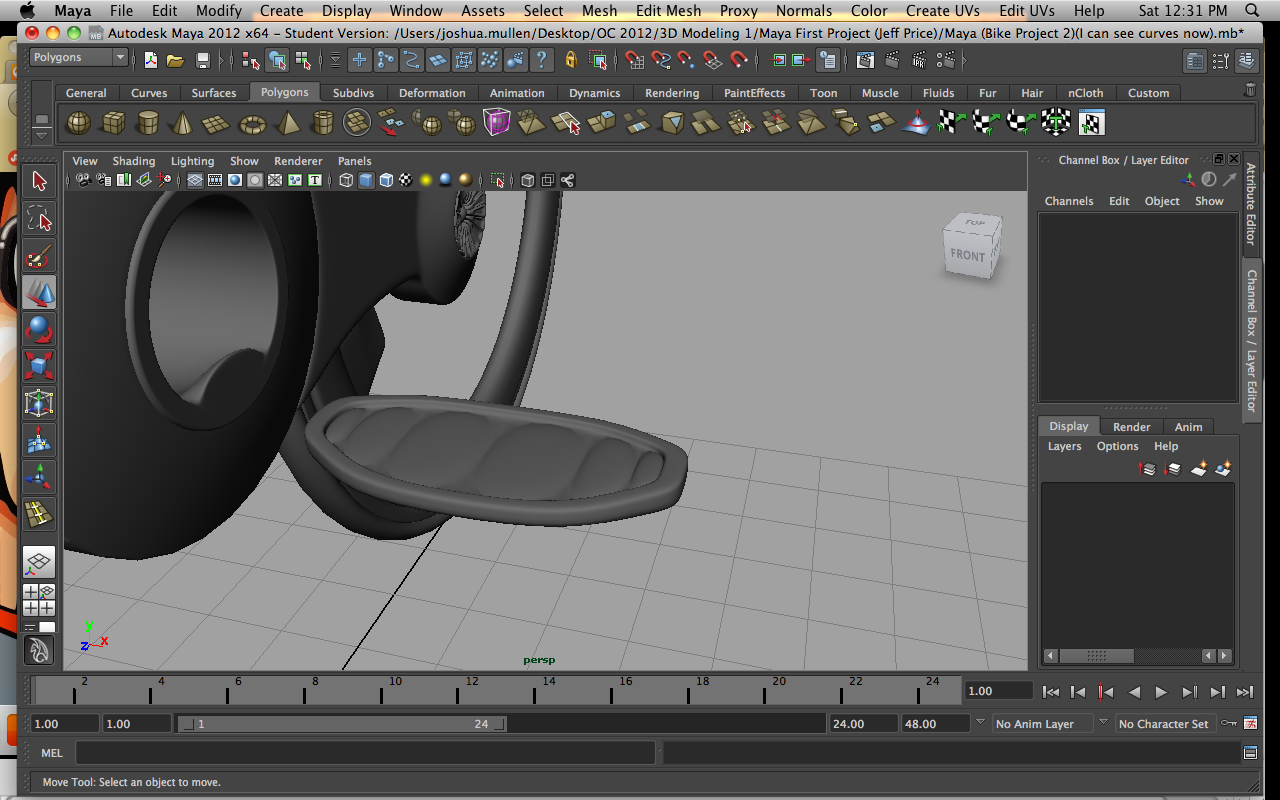The width and height of the screenshot is (1280, 800).
Task: Click the Play forwards button
Action: [x=1161, y=691]
